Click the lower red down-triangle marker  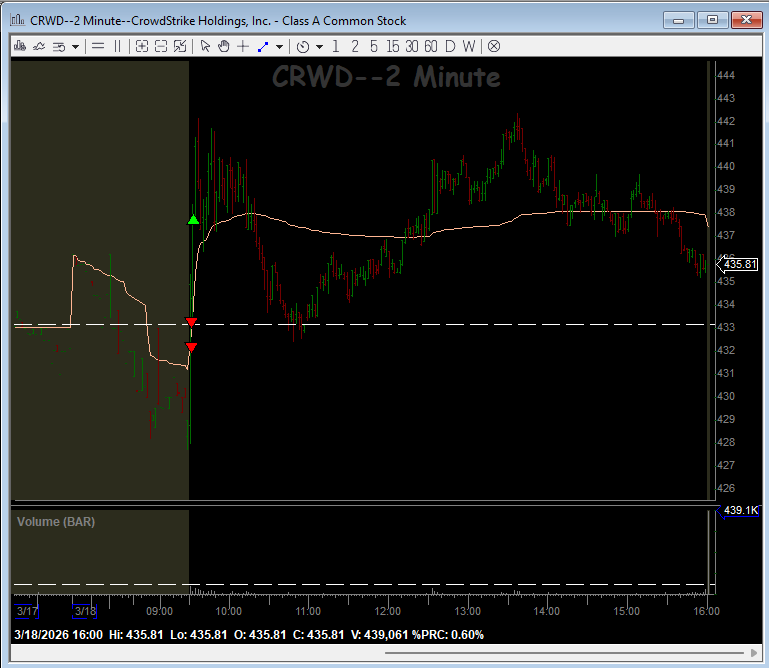191,347
